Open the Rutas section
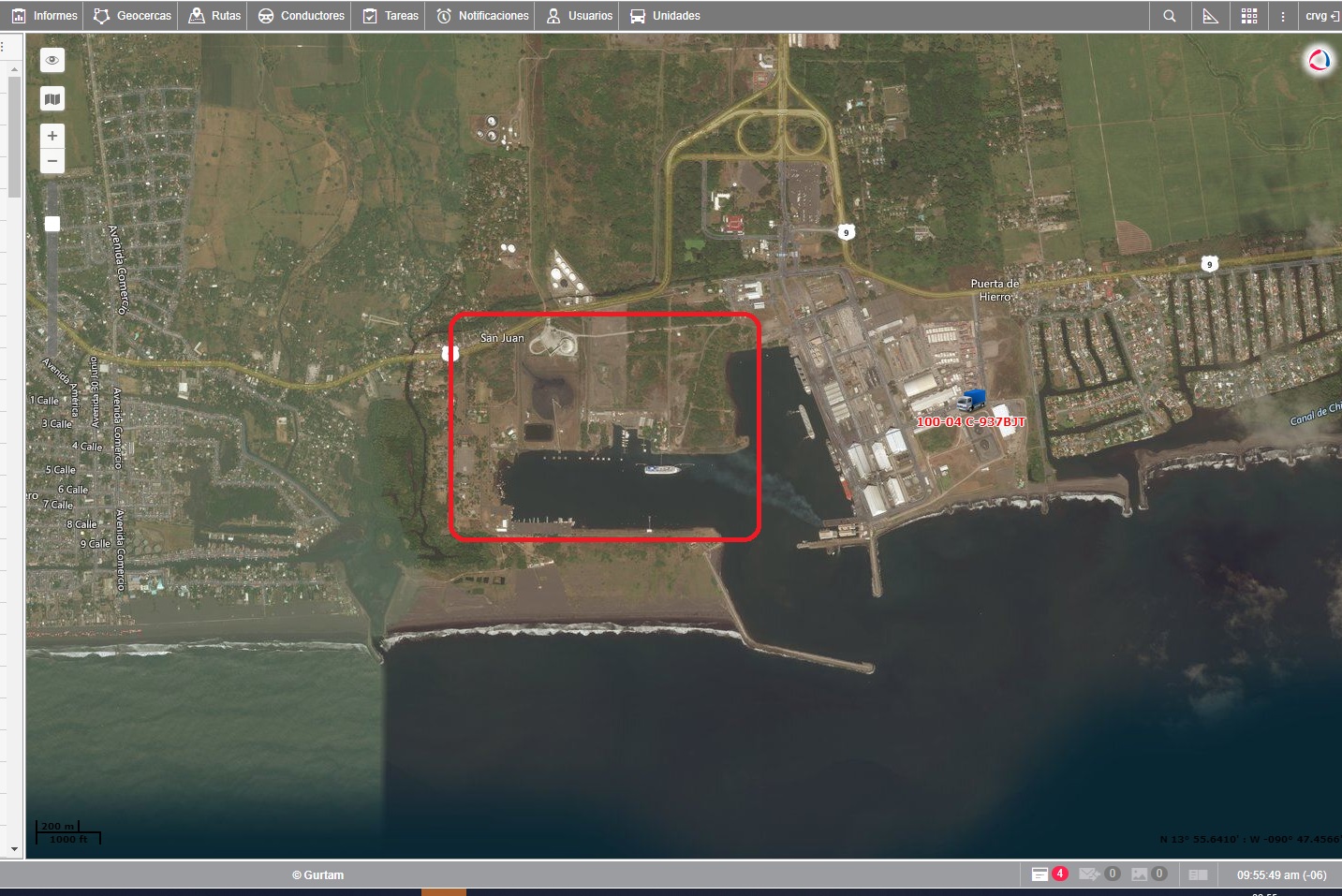The height and width of the screenshot is (896, 1342). pos(214,16)
